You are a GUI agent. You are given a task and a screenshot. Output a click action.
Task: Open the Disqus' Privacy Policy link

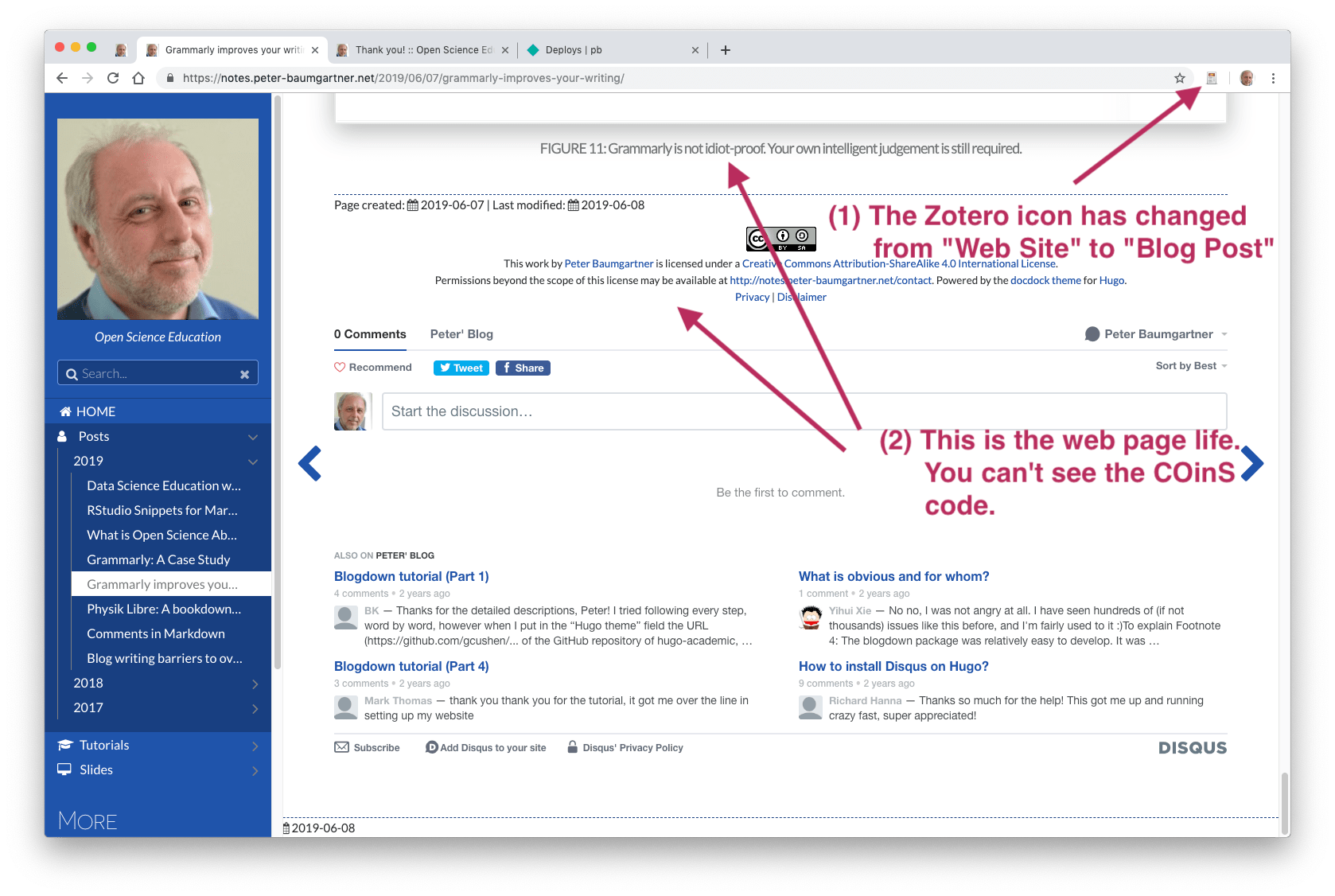pos(632,747)
